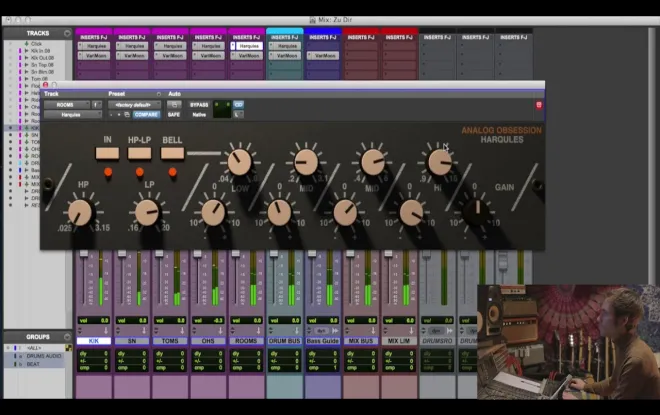Select the ALL group in Groups list
660x415 pixels.
pos(34,348)
